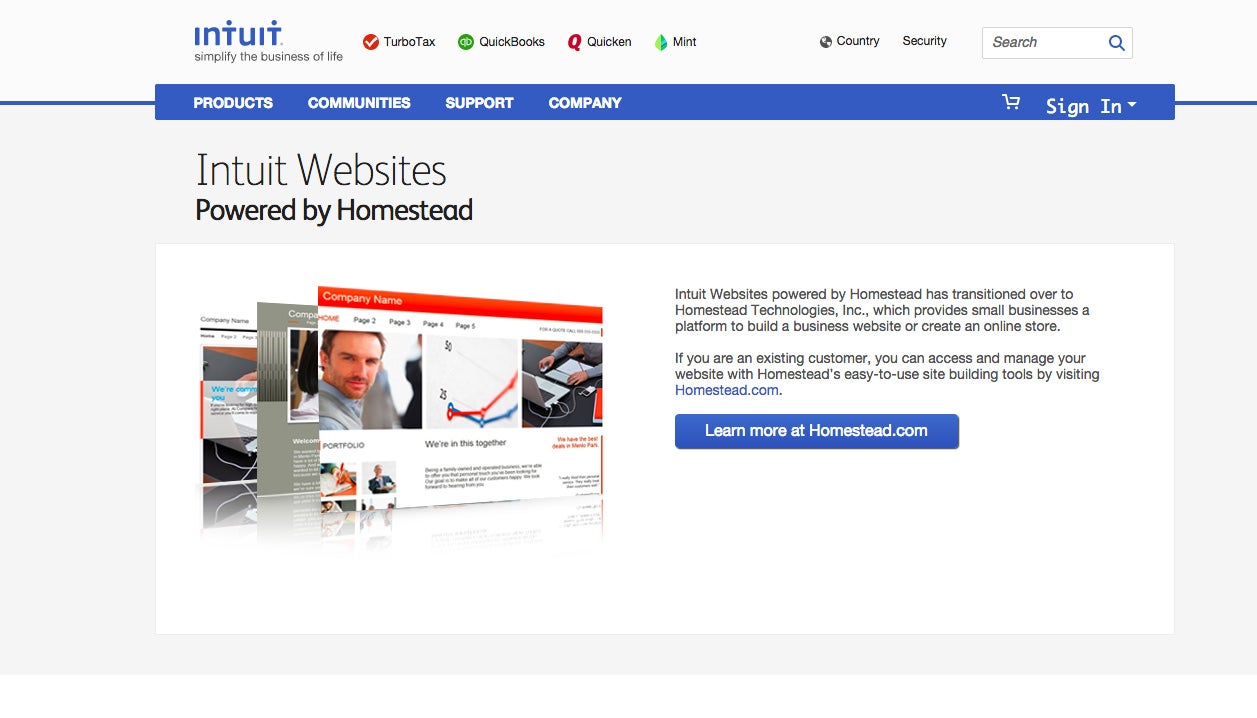Open the Country selector link
The width and height of the screenshot is (1257, 718).
[x=858, y=41]
